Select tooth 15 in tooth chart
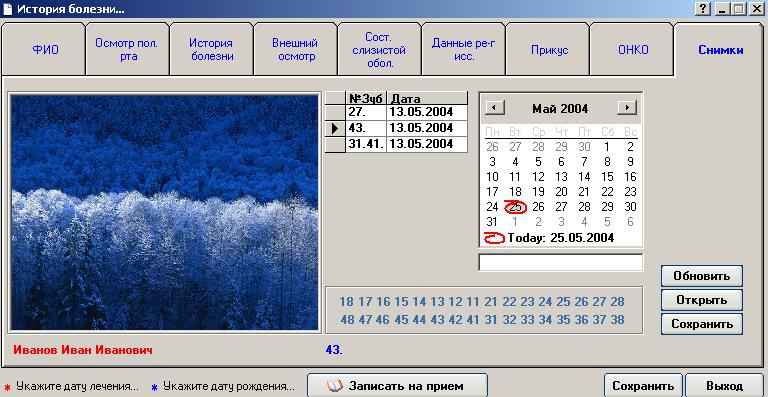Viewport: 768px width, 397px height. [x=401, y=302]
